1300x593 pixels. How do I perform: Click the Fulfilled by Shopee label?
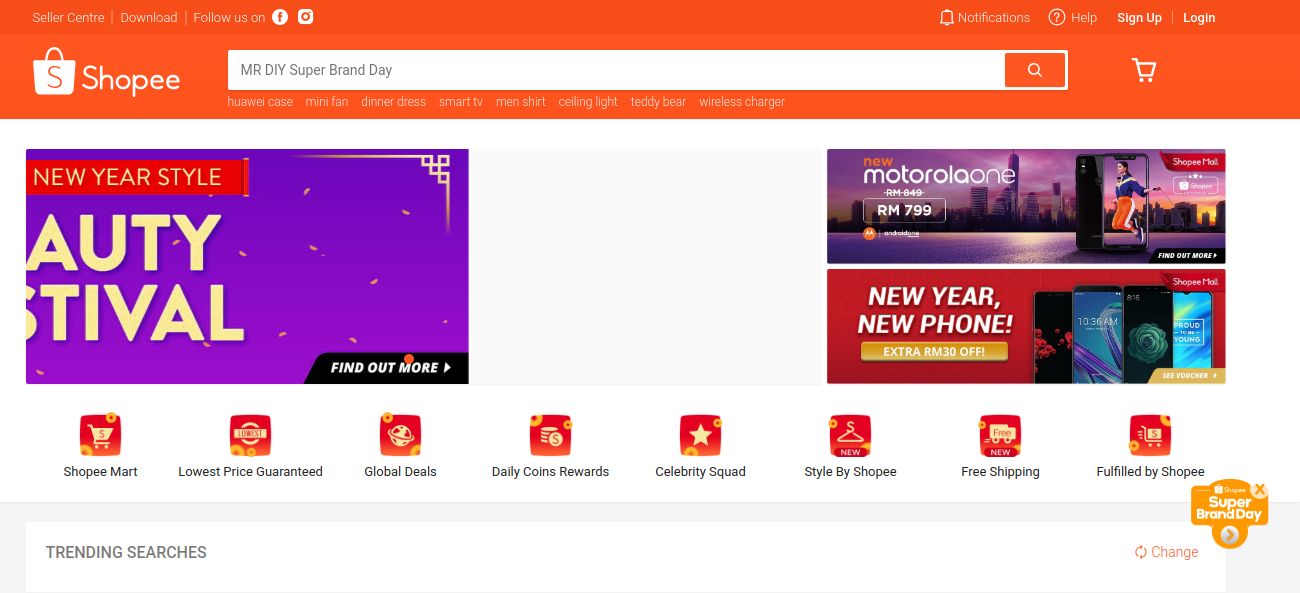[1150, 472]
